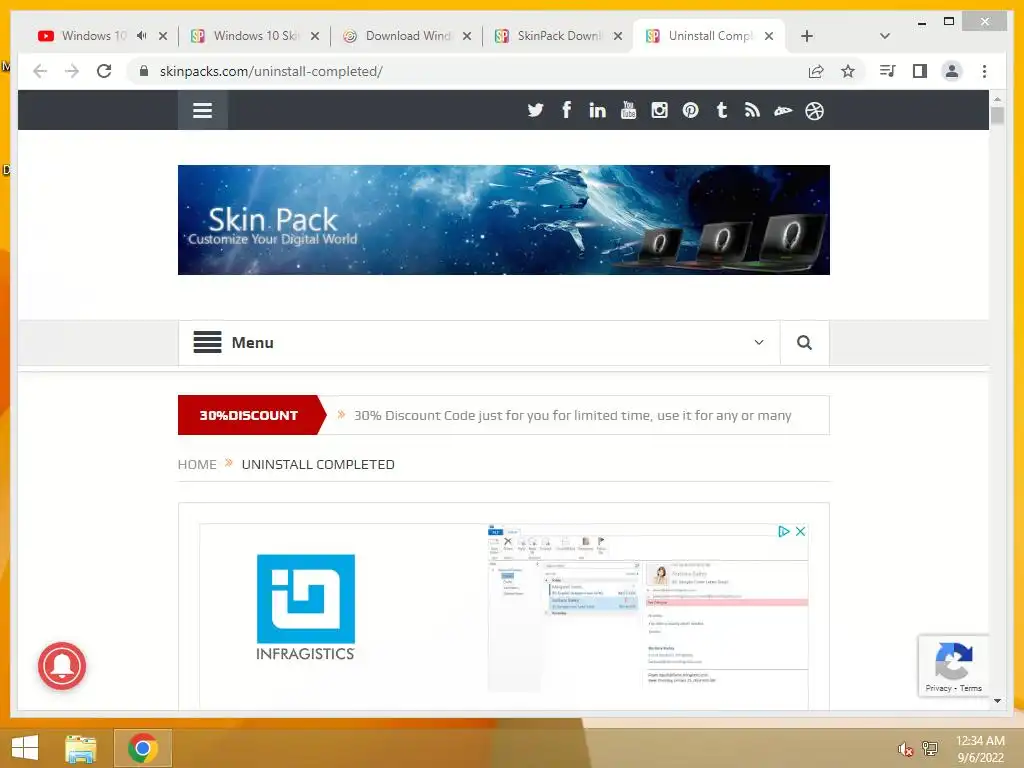Click the scrollbar down arrow
The width and height of the screenshot is (1024, 768).
coord(997,701)
